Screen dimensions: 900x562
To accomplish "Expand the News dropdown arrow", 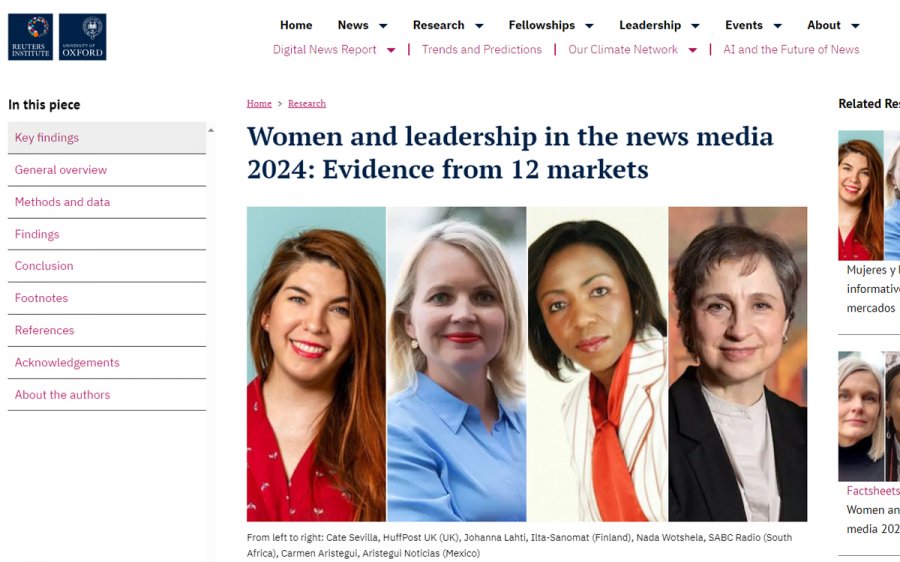I will click(x=383, y=26).
